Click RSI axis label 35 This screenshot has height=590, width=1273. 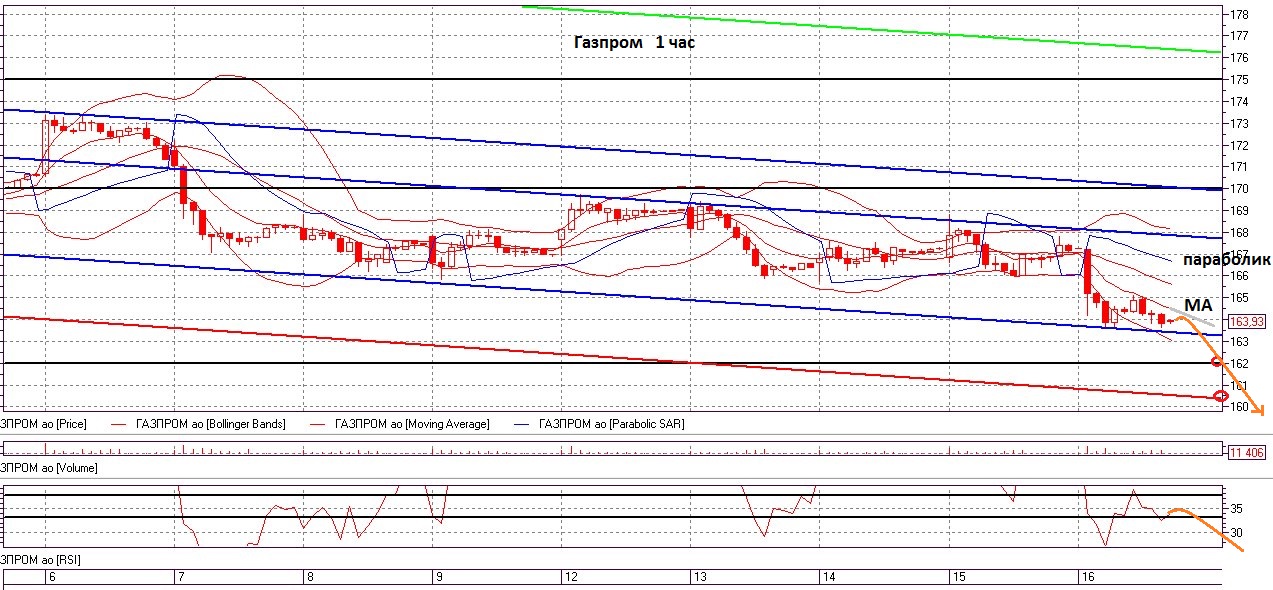coord(1235,509)
